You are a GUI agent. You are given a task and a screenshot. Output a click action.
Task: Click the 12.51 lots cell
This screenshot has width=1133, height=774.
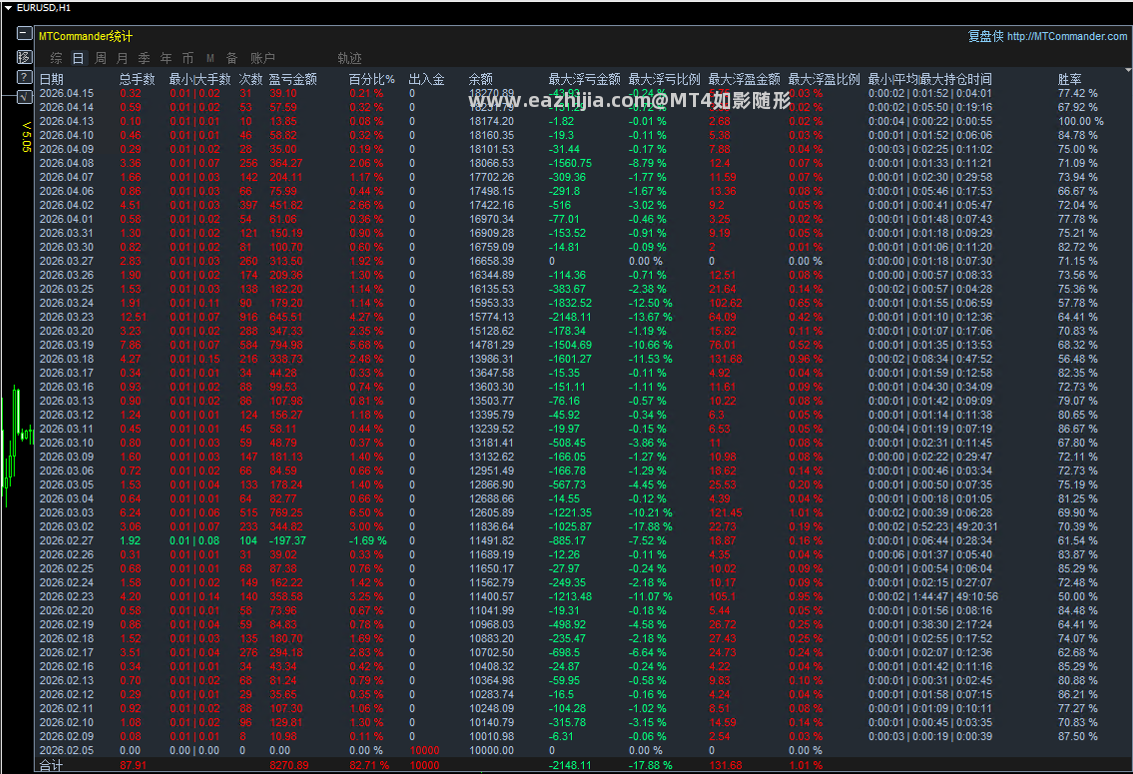tap(133, 317)
